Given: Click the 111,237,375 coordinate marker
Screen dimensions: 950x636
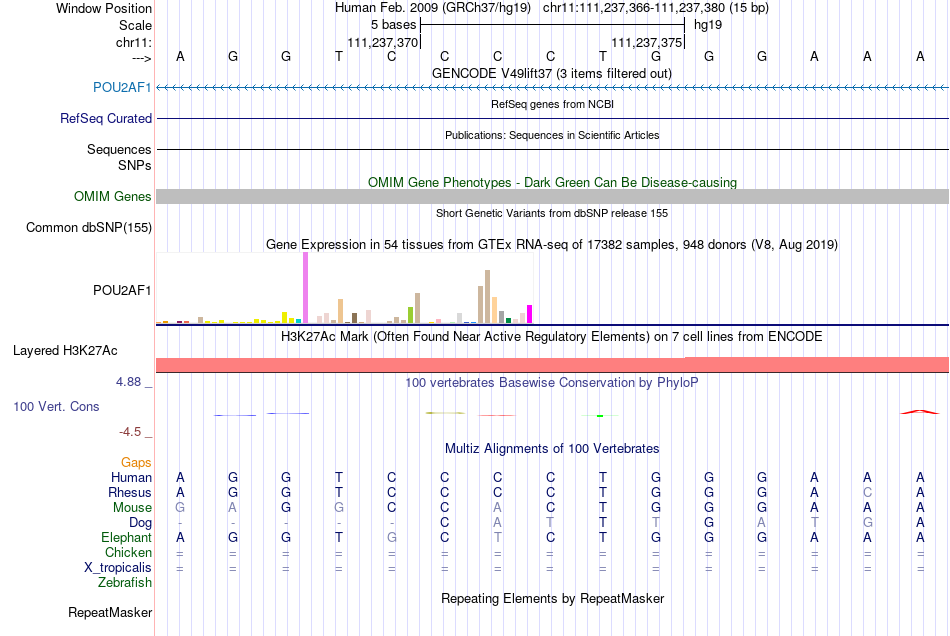Looking at the screenshot, I should click(646, 42).
